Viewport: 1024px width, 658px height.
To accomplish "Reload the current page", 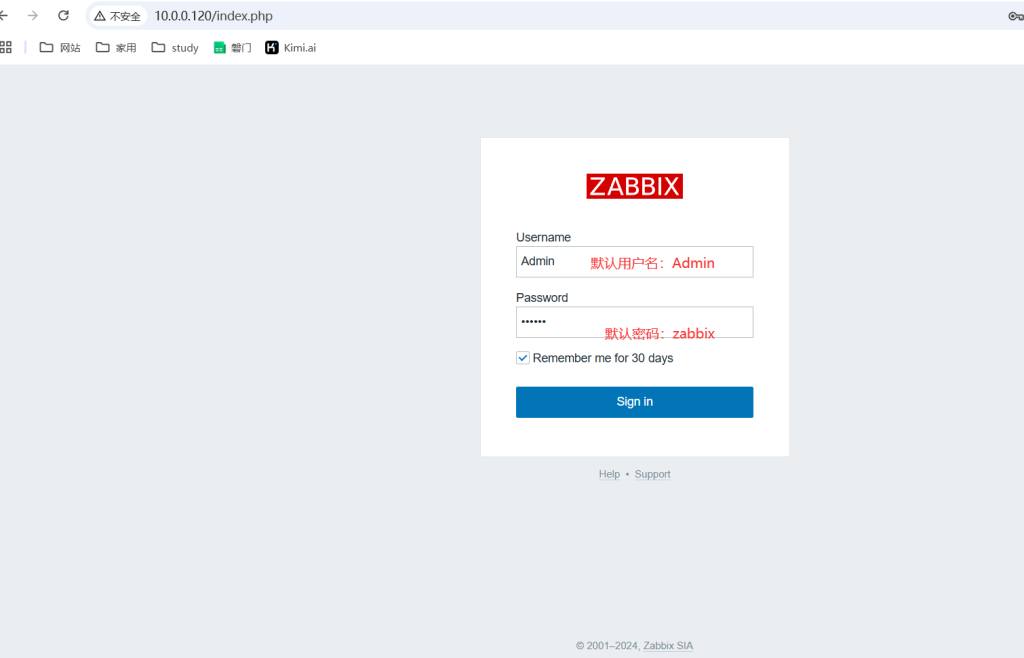I will 63,16.
